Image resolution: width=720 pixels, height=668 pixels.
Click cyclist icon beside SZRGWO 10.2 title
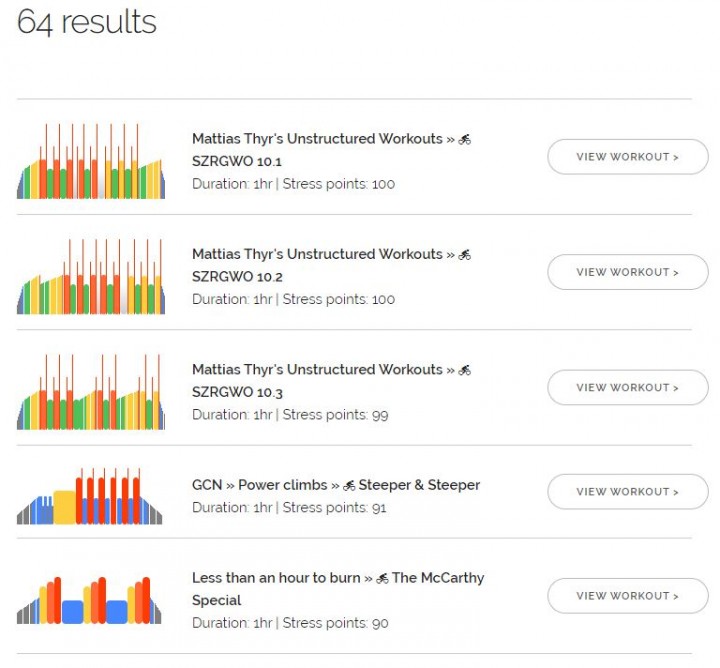click(x=465, y=254)
